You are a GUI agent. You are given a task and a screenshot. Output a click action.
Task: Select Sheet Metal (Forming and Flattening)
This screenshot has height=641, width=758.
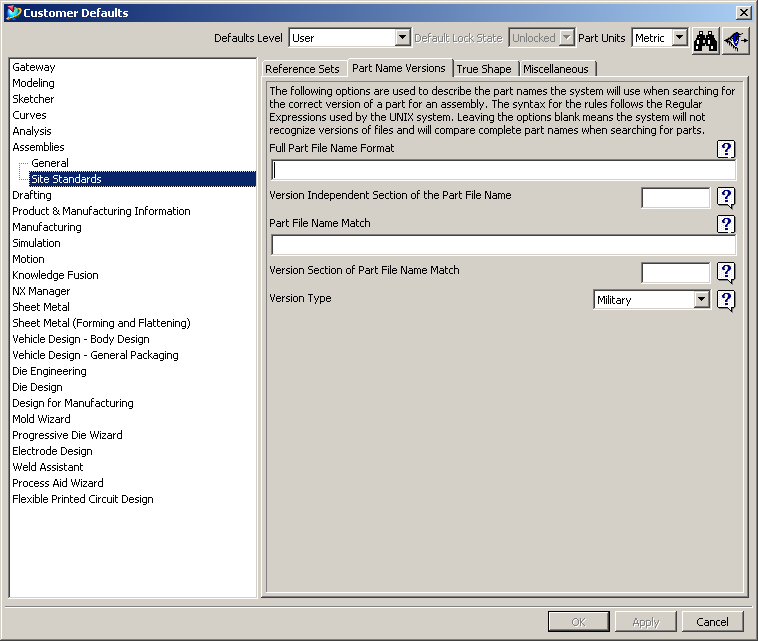[101, 322]
